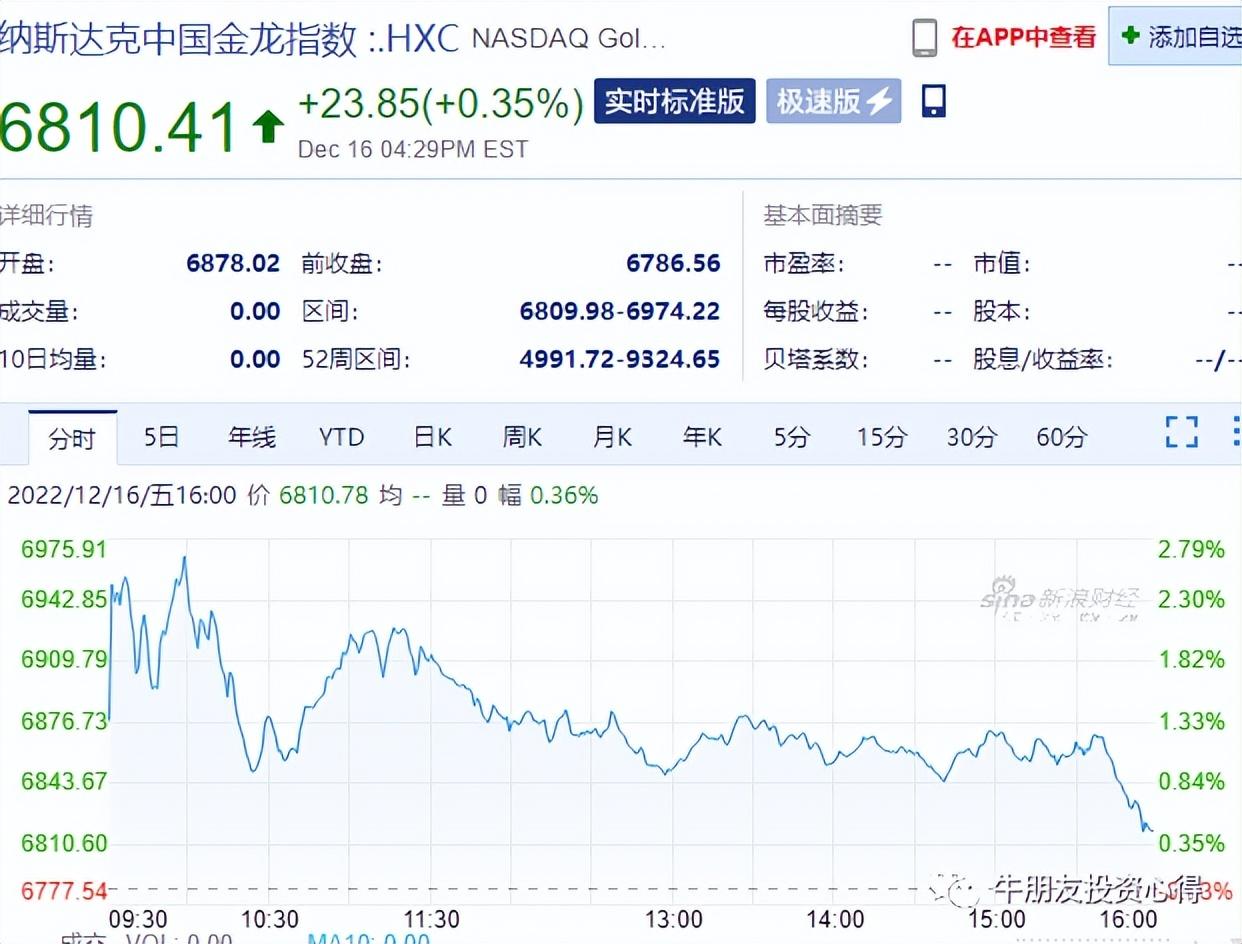The height and width of the screenshot is (944, 1242).
Task: Click the phone icon next to 极速版
Action: click(933, 101)
